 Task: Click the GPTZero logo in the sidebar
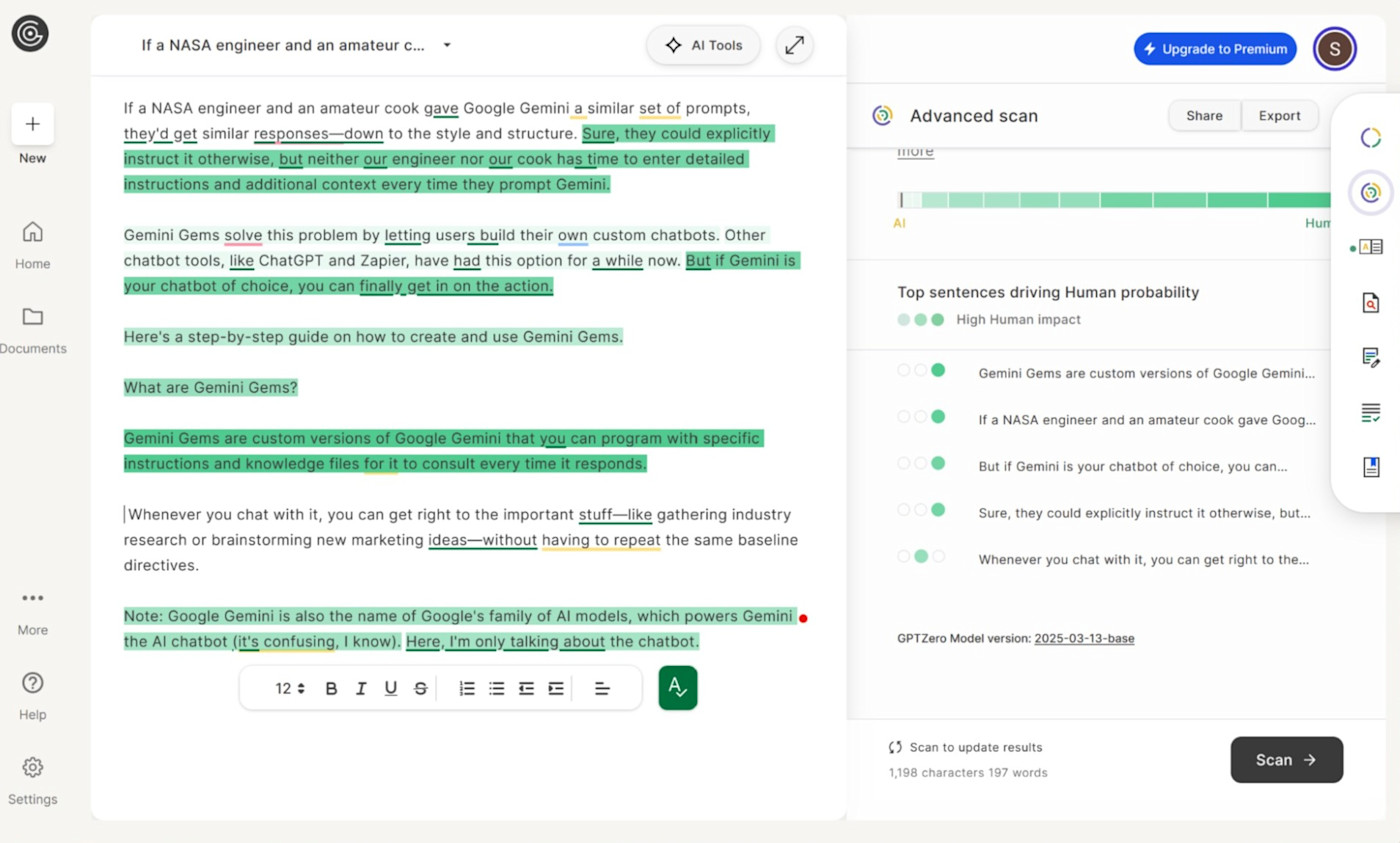(x=30, y=34)
